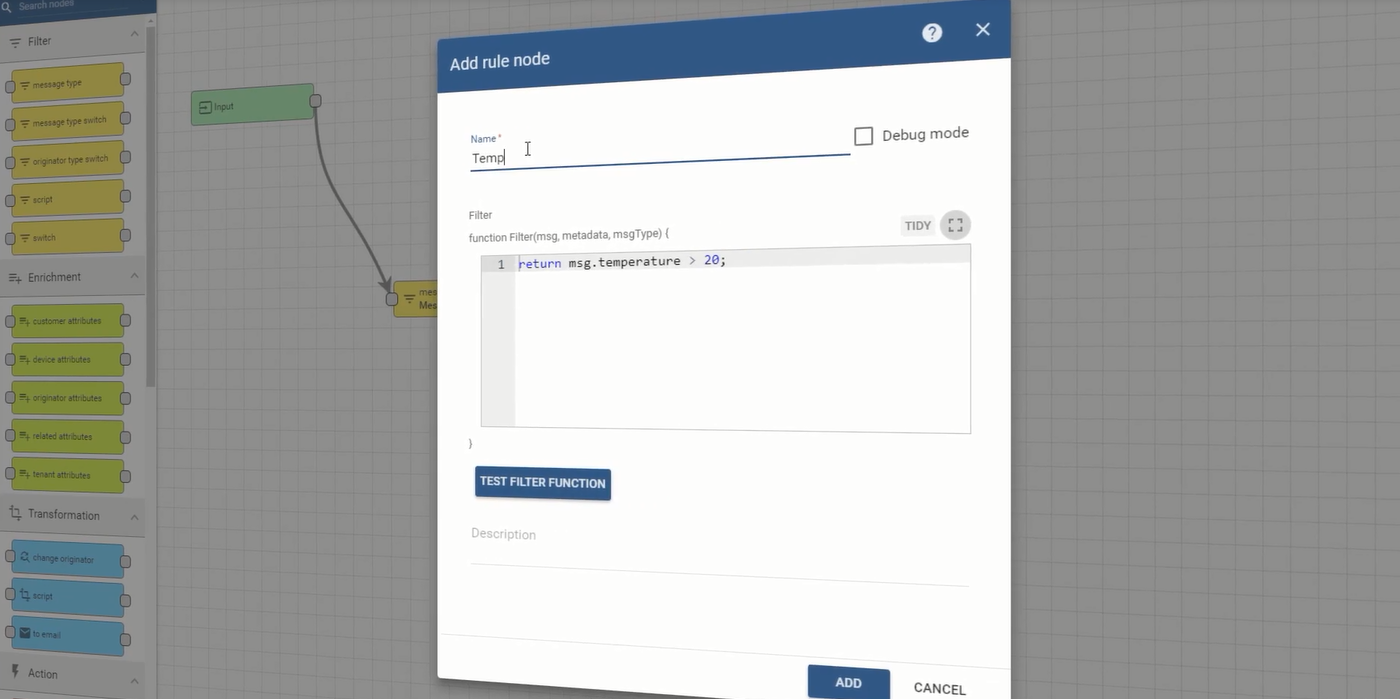1400x699 pixels.
Task: Confirm with the ADD button
Action: coord(848,682)
